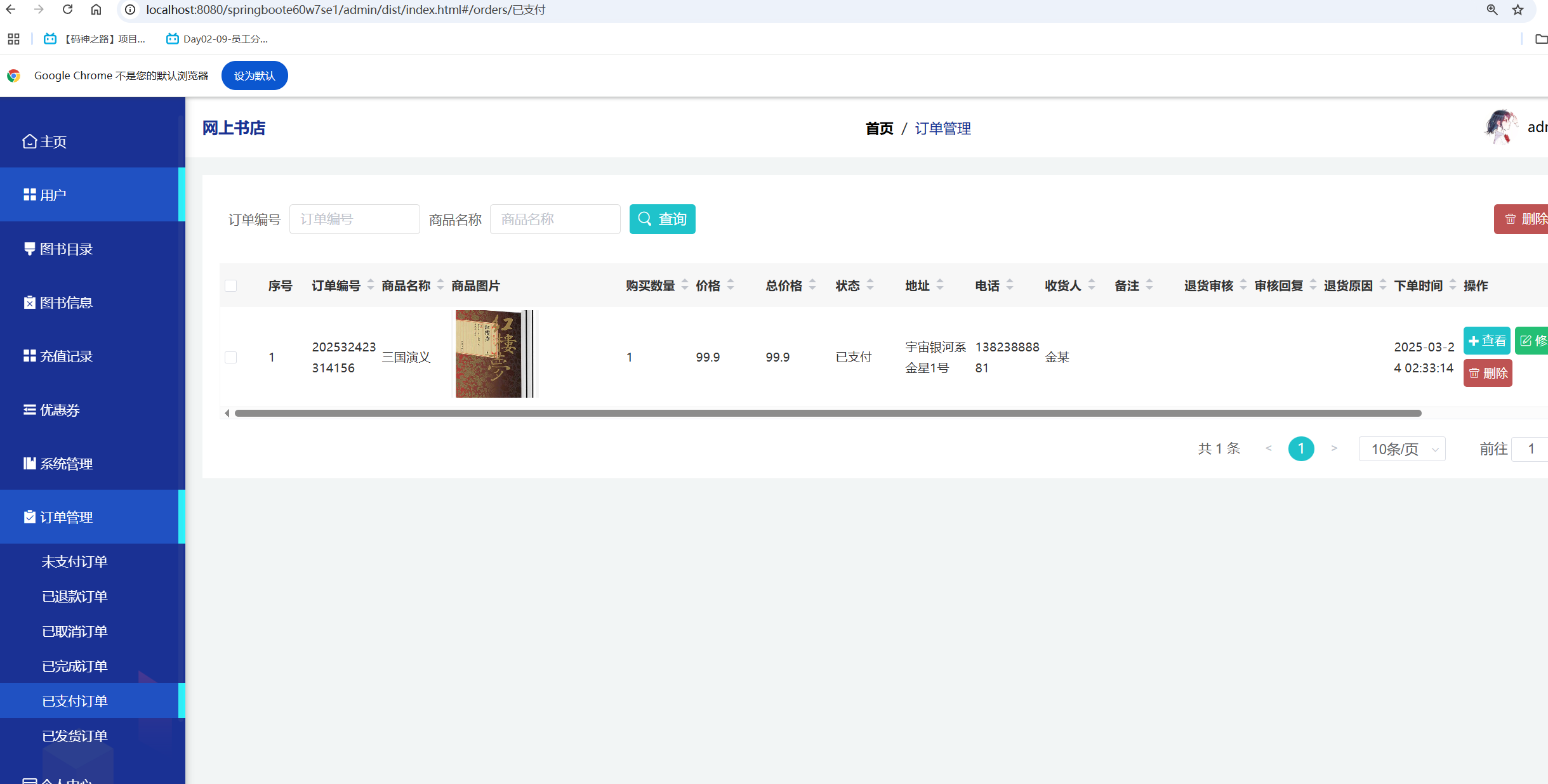Select 已发货订单 submenu item
Screen dimensions: 1548x784
[74, 736]
